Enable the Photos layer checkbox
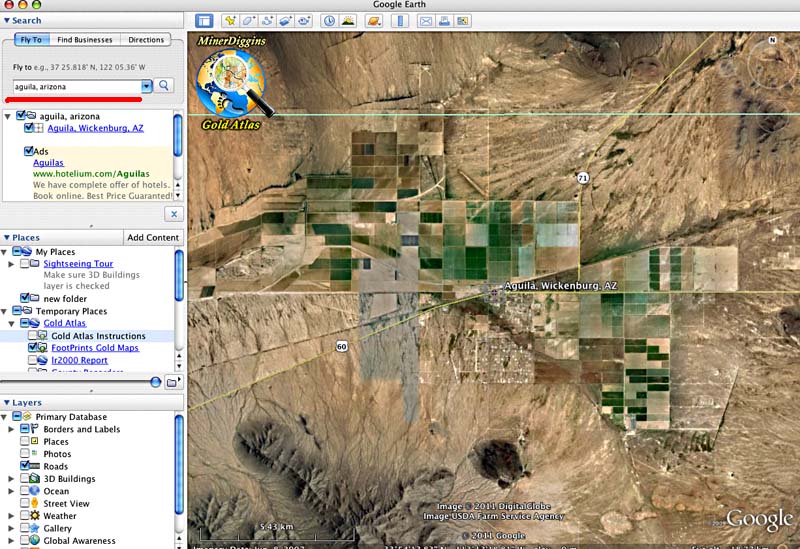This screenshot has width=800, height=549. pyautogui.click(x=24, y=454)
